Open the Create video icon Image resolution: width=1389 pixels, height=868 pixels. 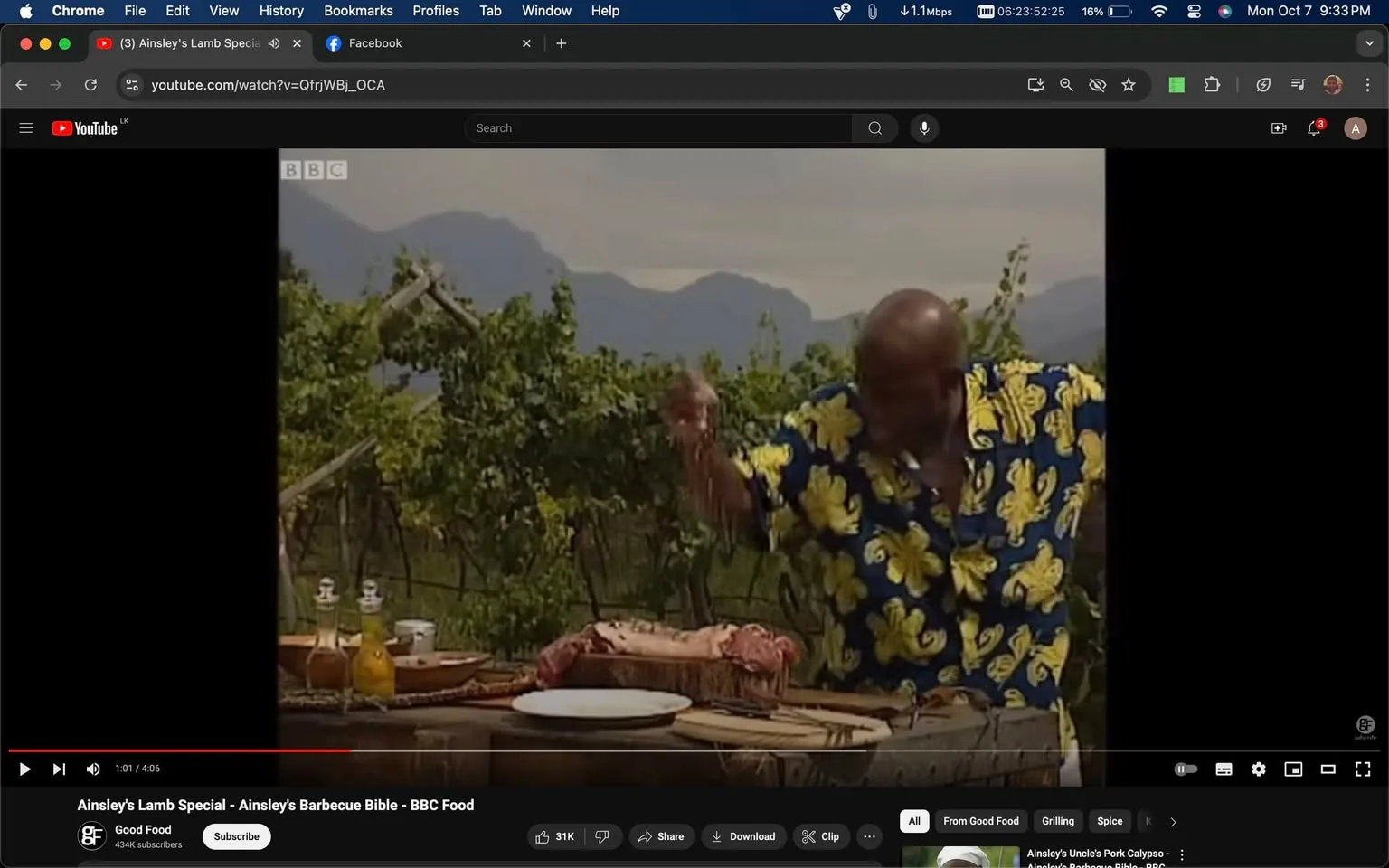click(x=1278, y=127)
